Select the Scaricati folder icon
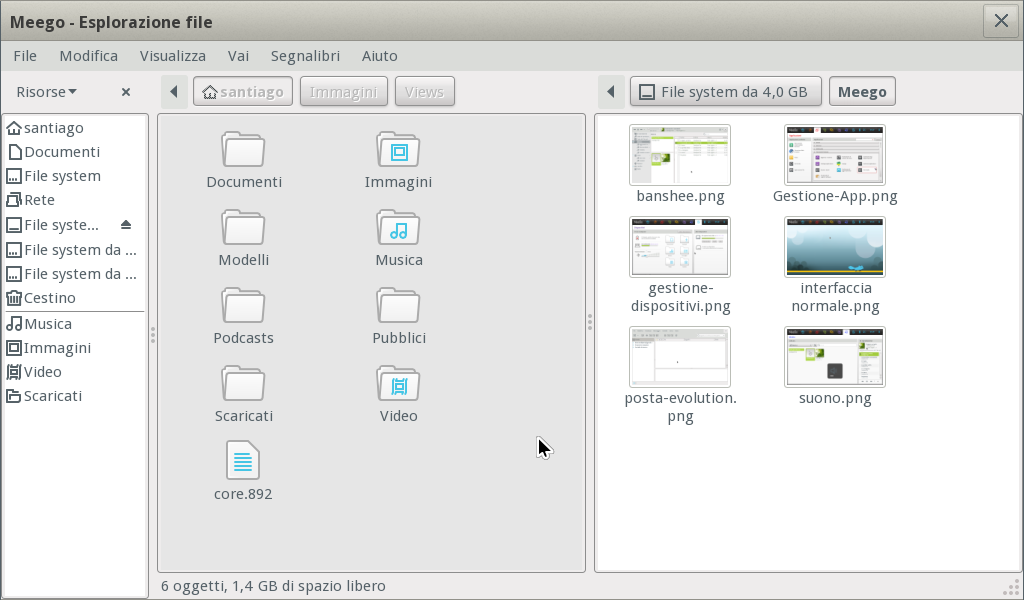Screen dimensions: 1024x600 tap(243, 384)
